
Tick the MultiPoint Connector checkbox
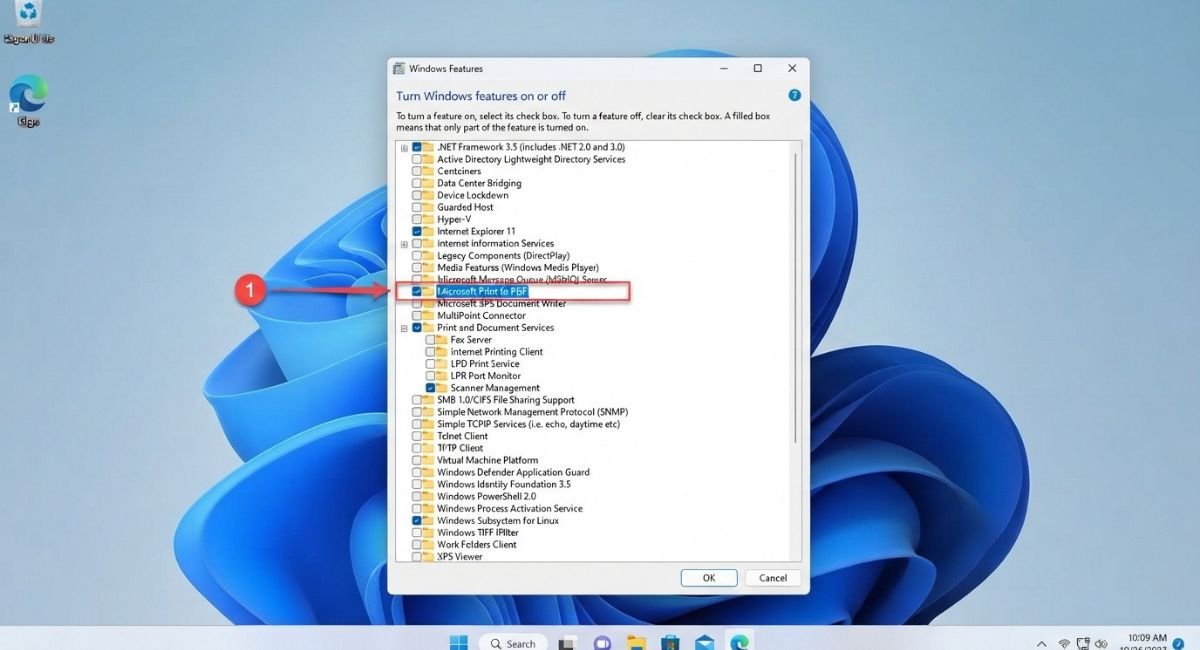[416, 315]
